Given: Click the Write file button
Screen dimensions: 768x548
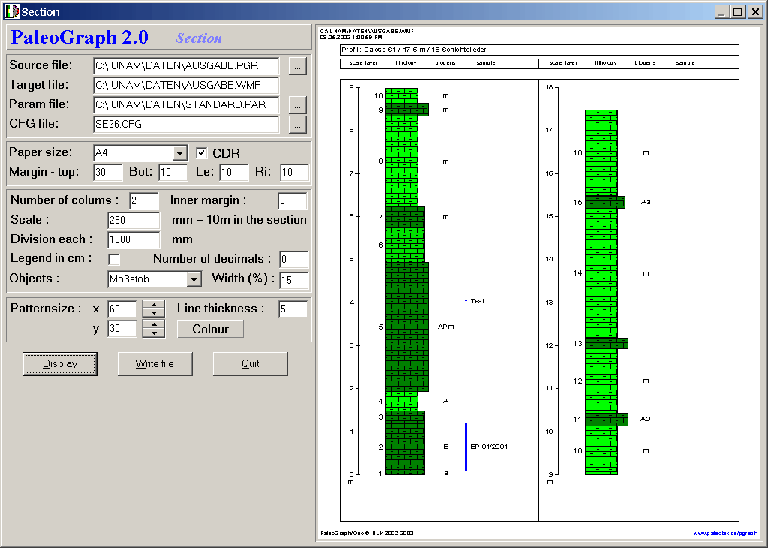Looking at the screenshot, I should pyautogui.click(x=155, y=364).
